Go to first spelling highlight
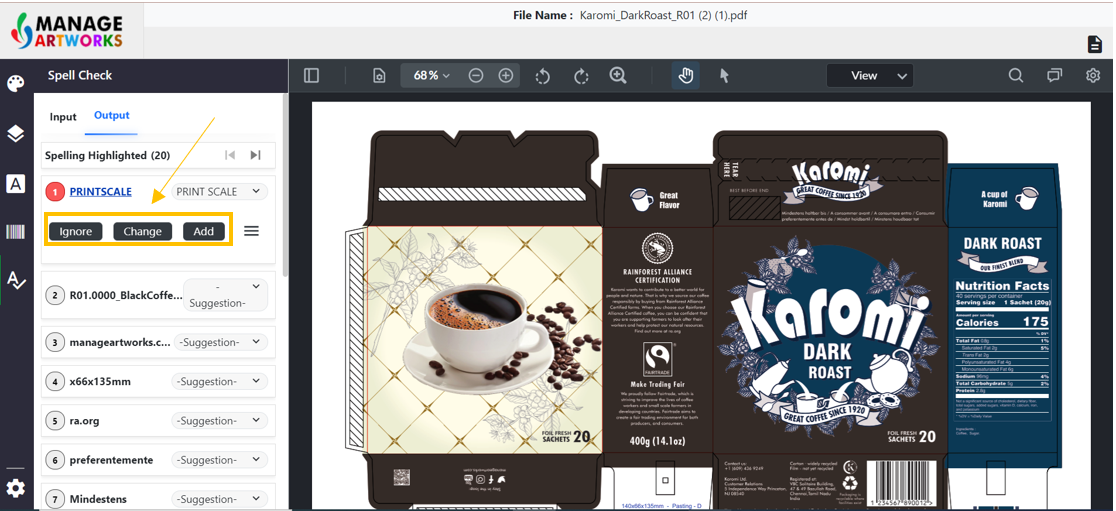 (x=230, y=155)
